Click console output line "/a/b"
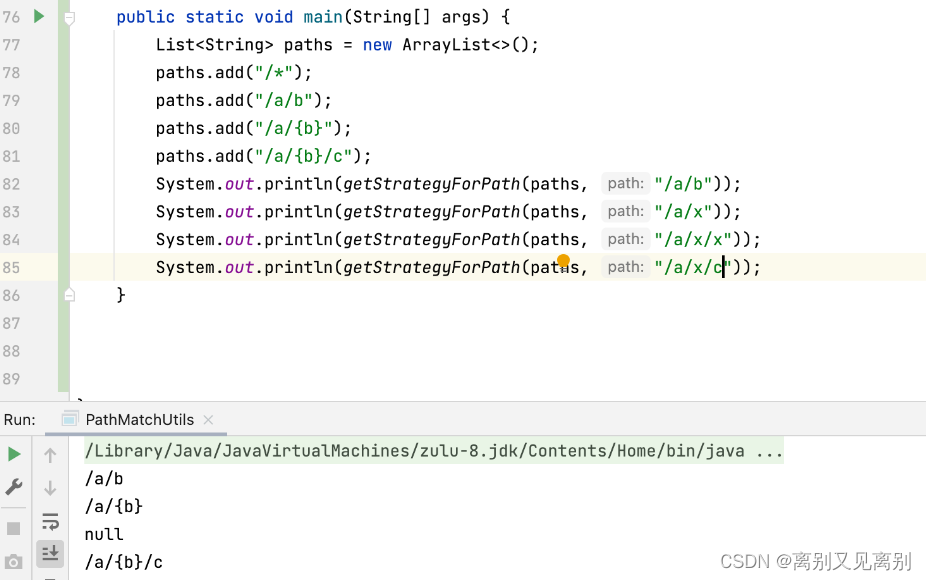The width and height of the screenshot is (926, 580). point(104,478)
